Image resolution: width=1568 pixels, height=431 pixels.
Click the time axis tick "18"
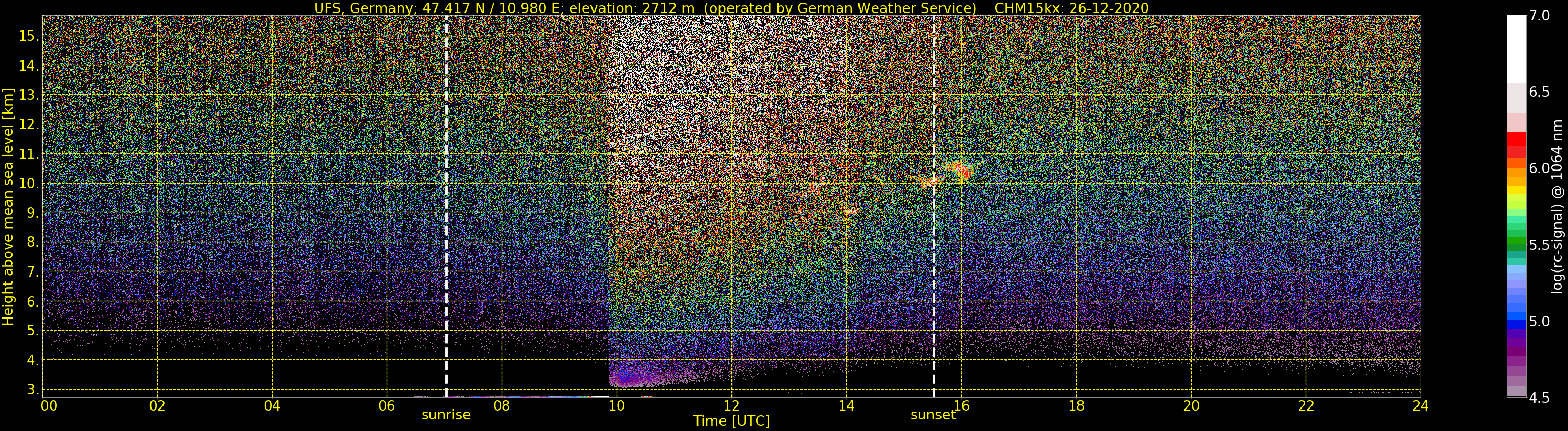click(x=1076, y=406)
